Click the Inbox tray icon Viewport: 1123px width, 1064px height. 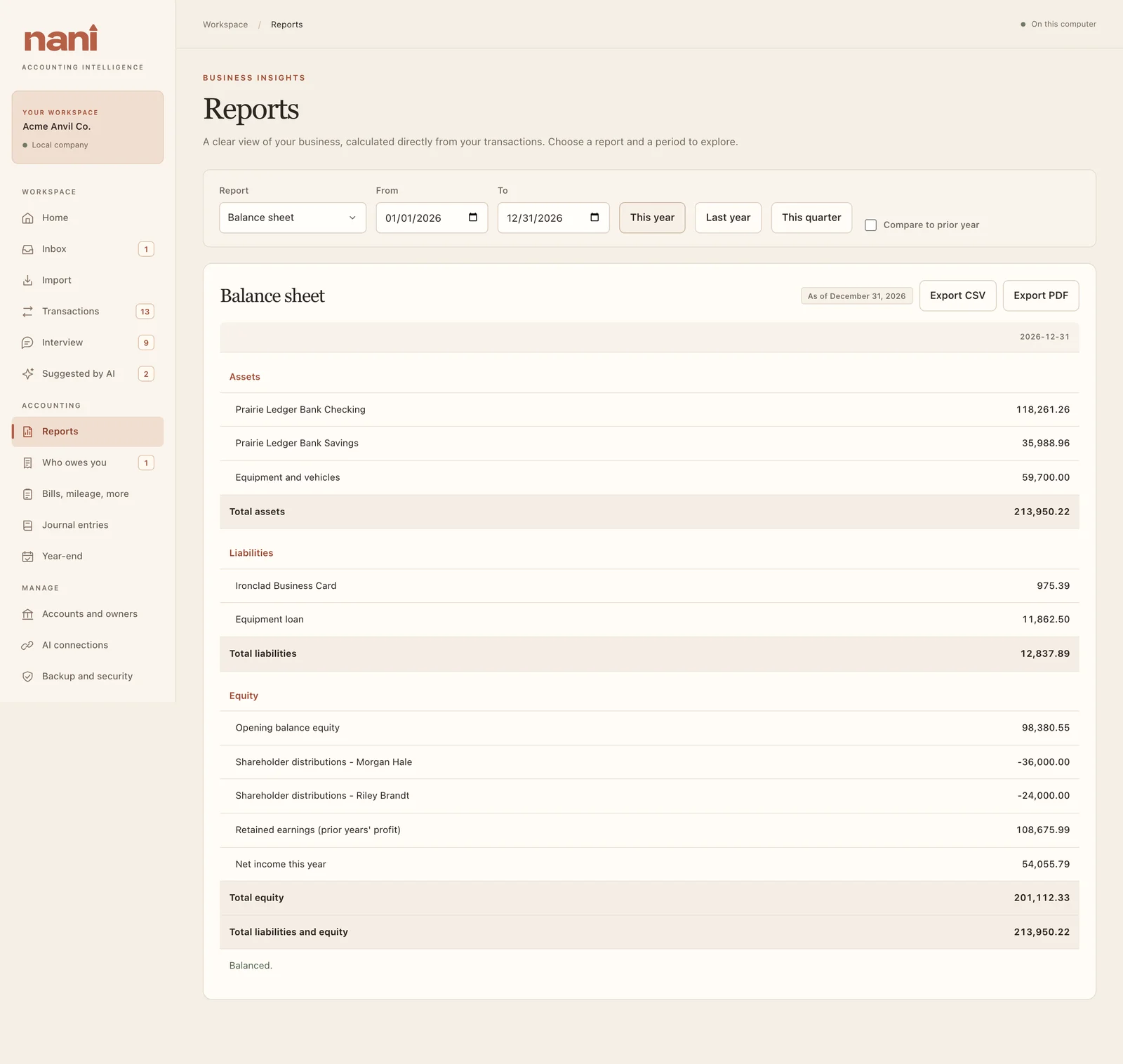pyautogui.click(x=27, y=249)
